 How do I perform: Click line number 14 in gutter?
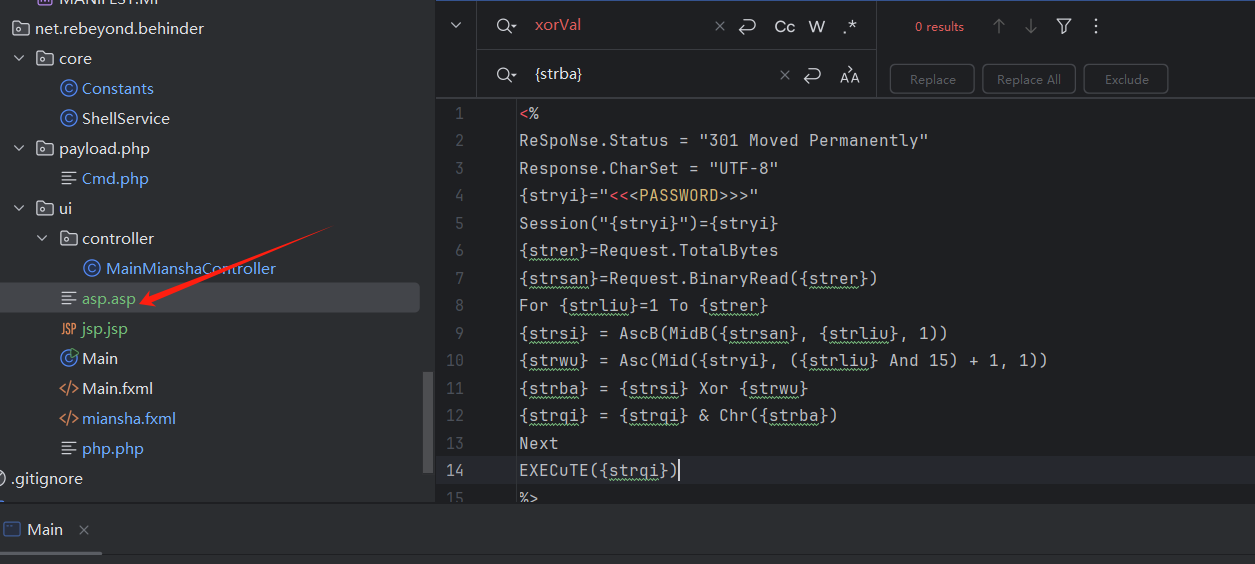[455, 469]
